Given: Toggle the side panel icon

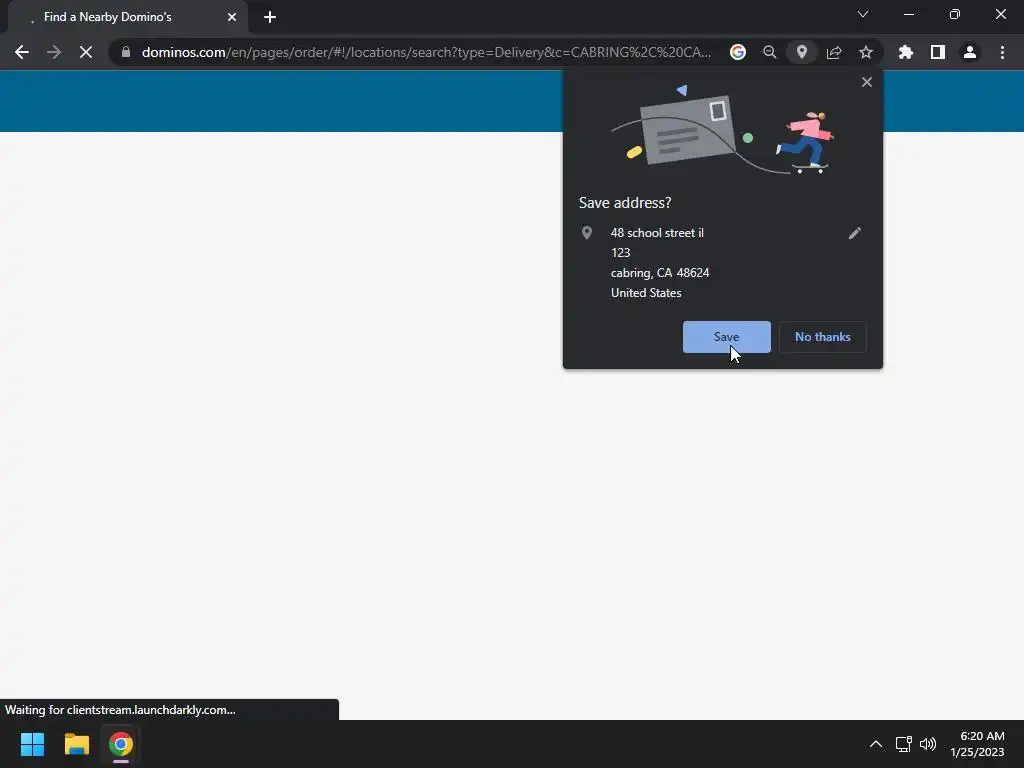Looking at the screenshot, I should (938, 52).
